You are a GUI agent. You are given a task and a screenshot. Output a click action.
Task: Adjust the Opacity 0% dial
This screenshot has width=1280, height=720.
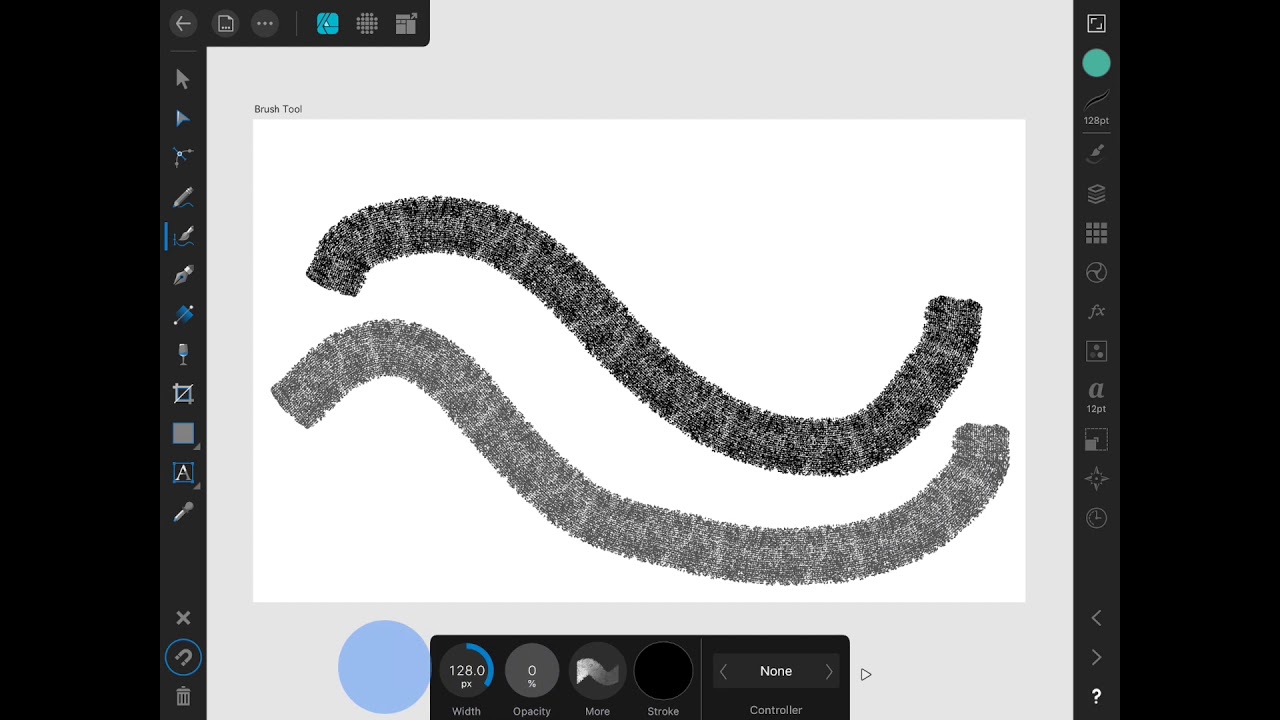pyautogui.click(x=532, y=671)
